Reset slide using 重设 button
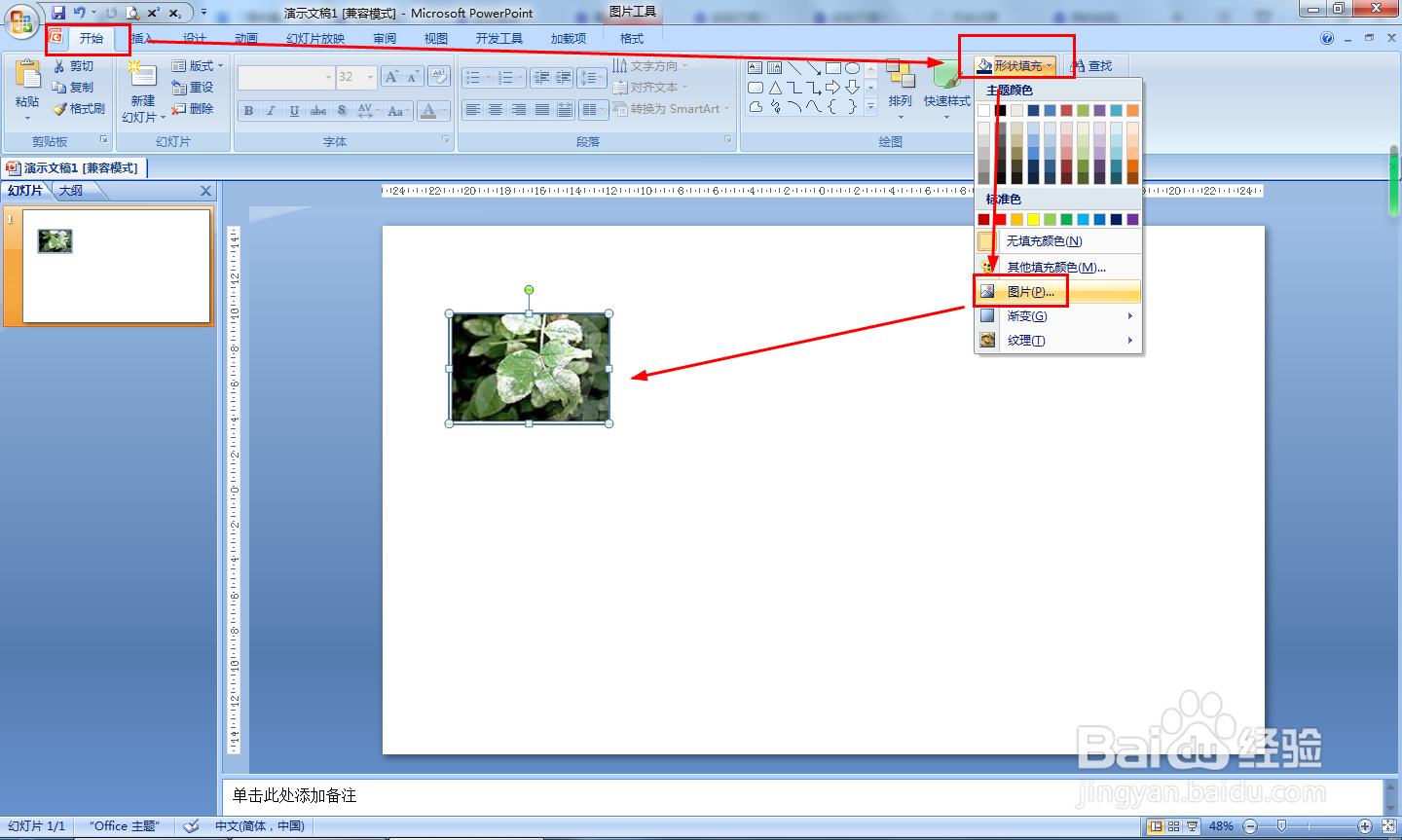This screenshot has width=1402, height=840. point(193,88)
